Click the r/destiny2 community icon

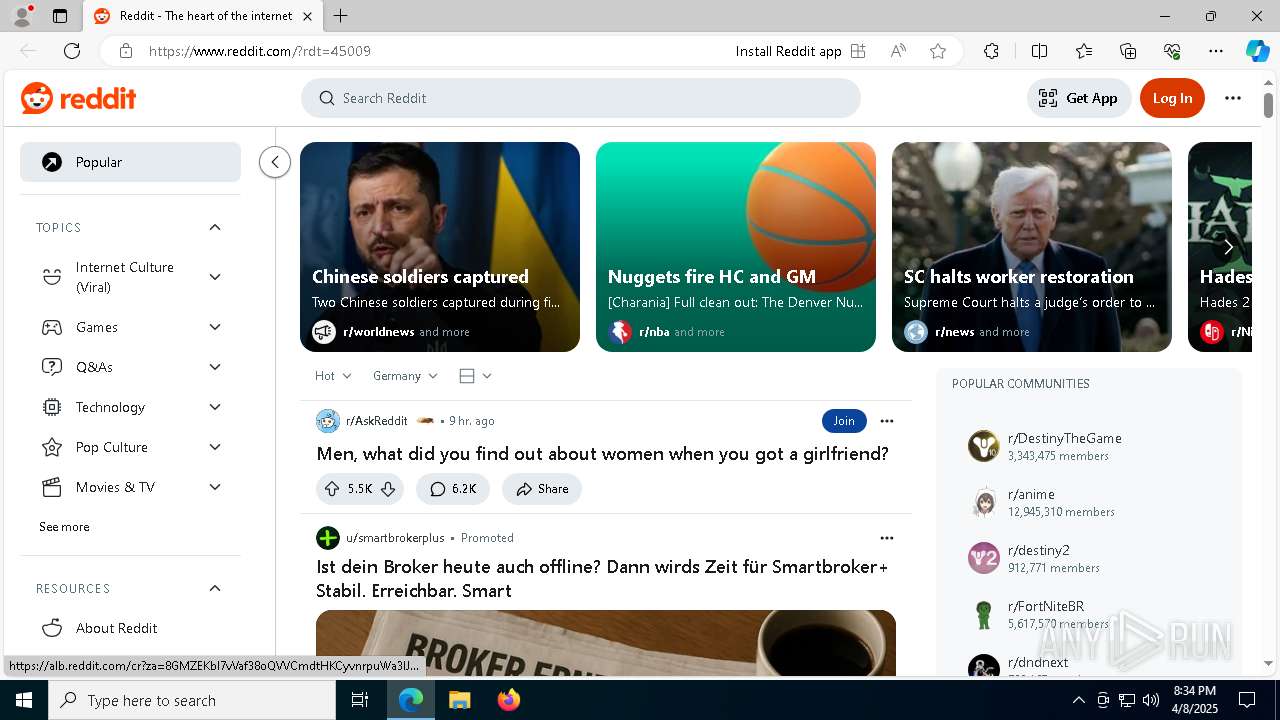tap(984, 558)
